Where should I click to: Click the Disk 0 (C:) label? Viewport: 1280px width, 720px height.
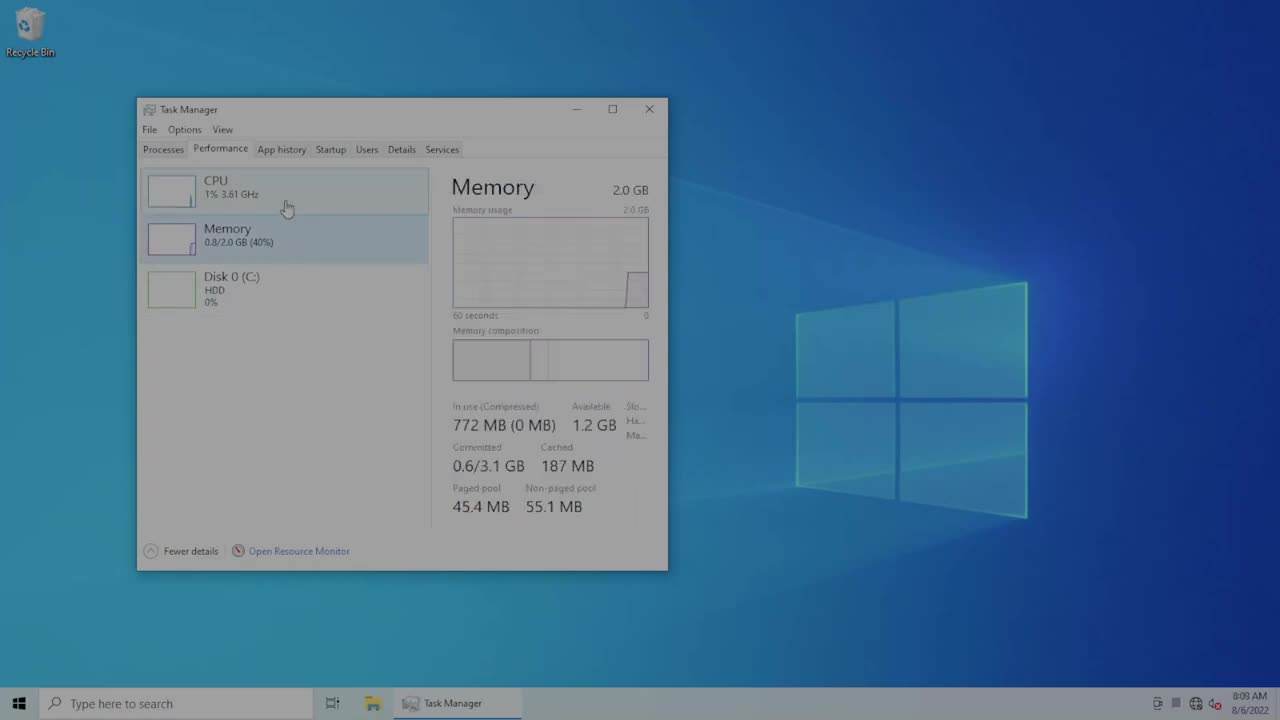coord(232,277)
